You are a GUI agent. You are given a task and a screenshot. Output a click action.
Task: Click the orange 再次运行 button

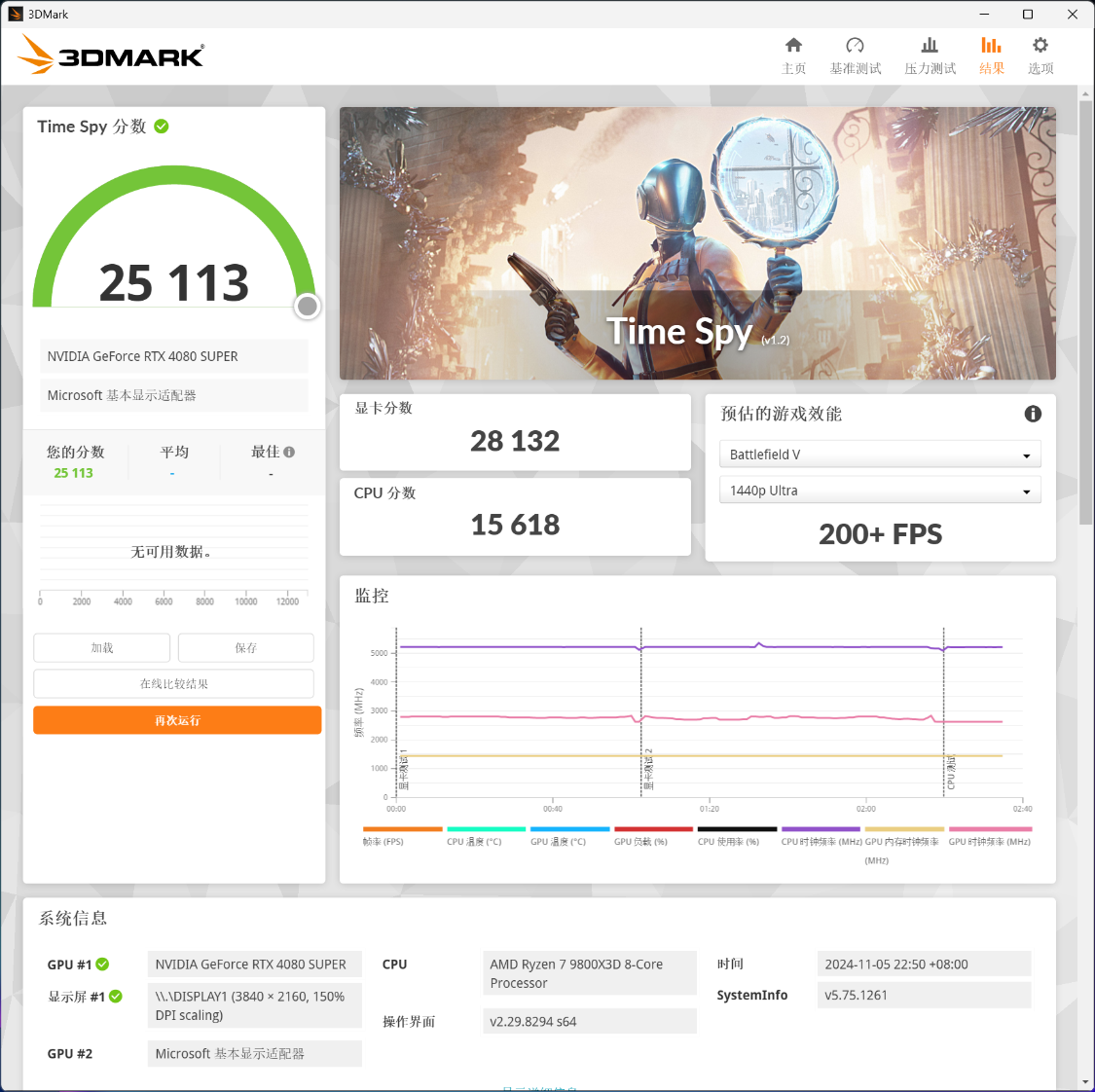click(177, 720)
